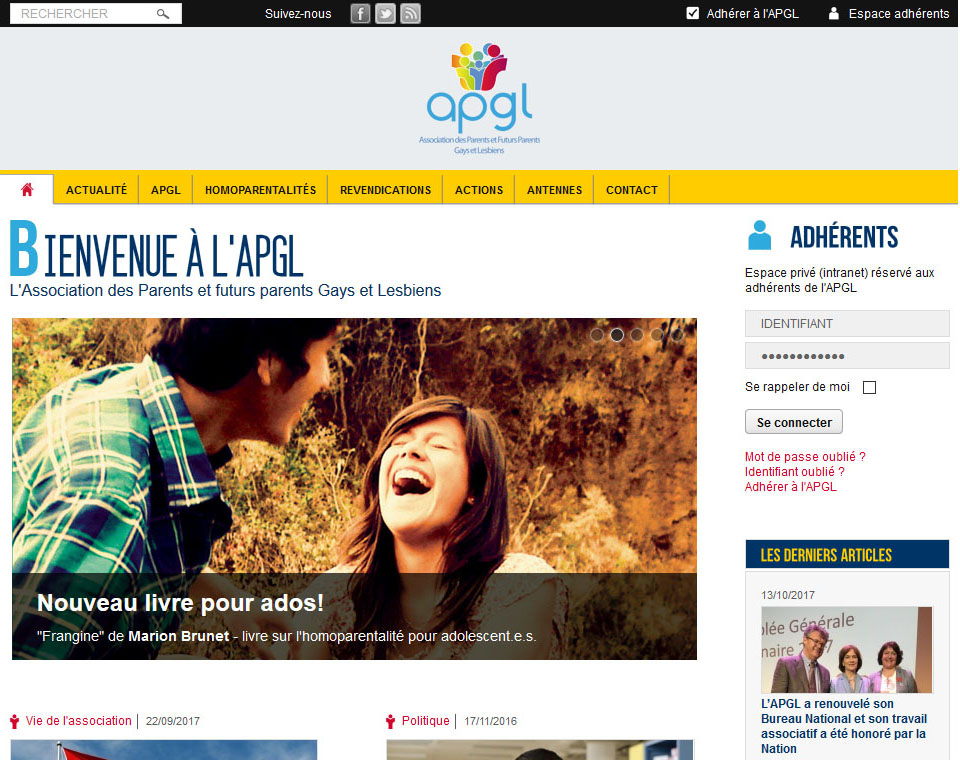960x760 pixels.
Task: Open the Nouveau livre pour ados slide
Action: click(180, 603)
